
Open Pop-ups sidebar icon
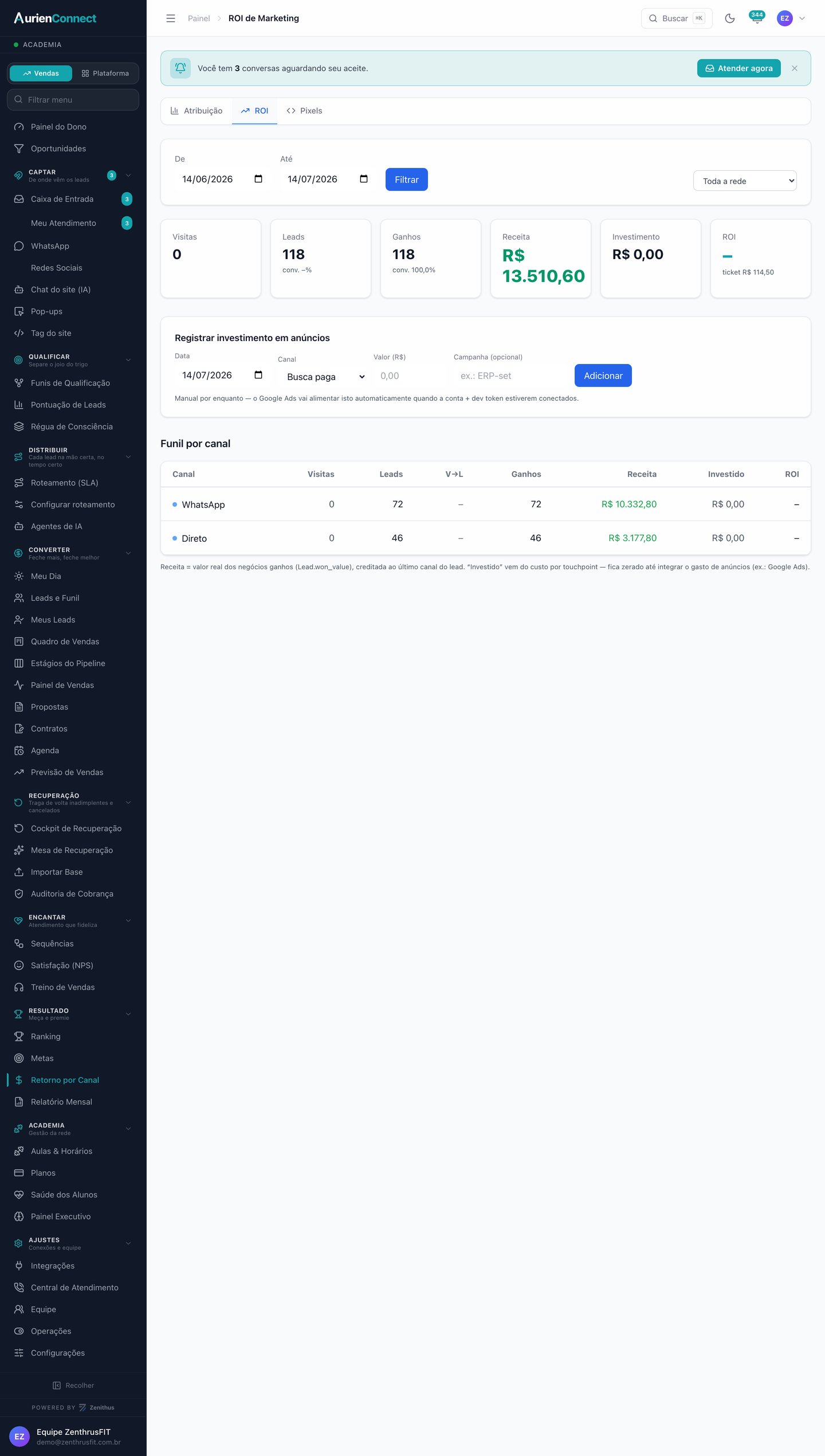point(19,311)
